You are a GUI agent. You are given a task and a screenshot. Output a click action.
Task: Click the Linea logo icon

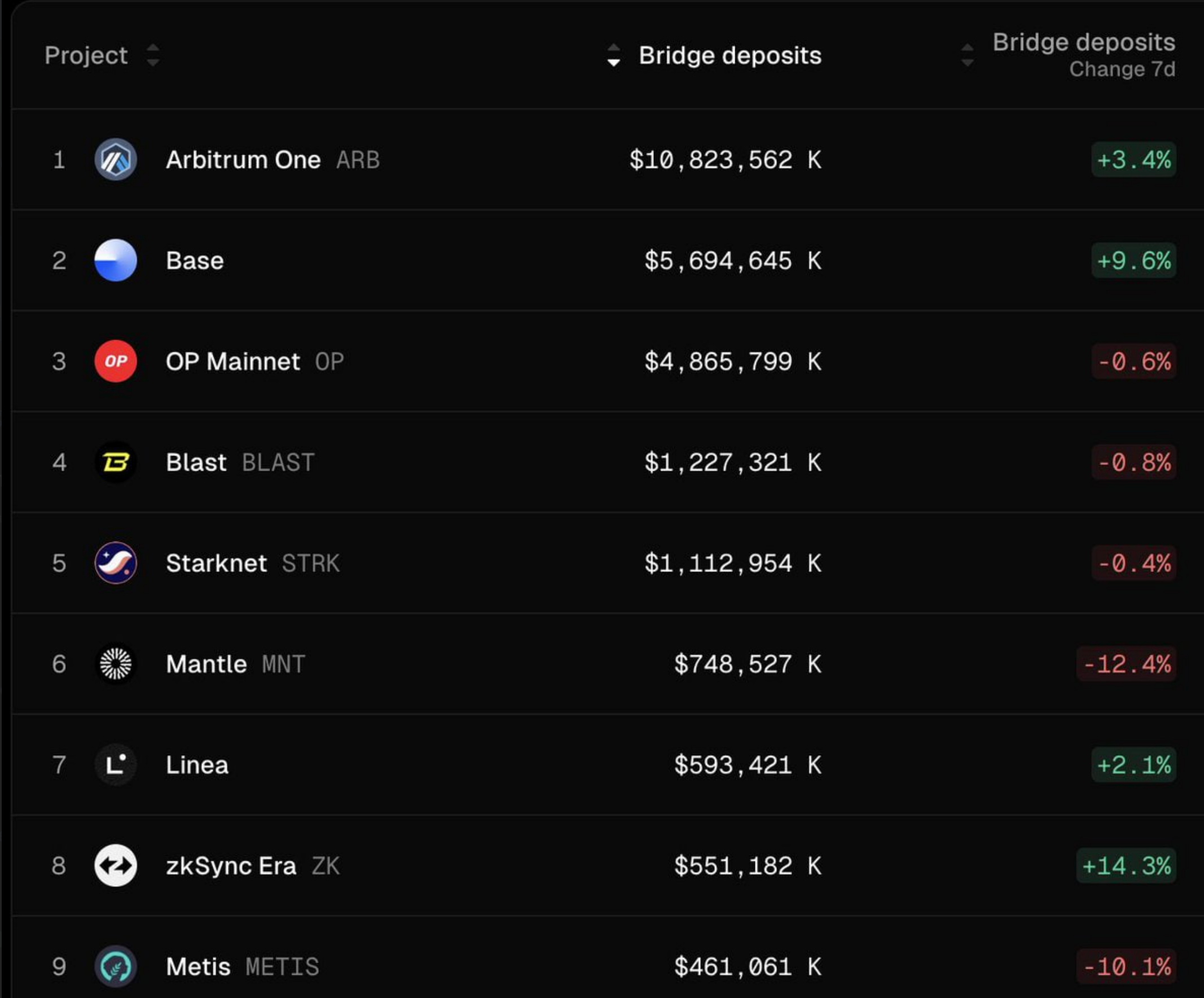point(115,765)
